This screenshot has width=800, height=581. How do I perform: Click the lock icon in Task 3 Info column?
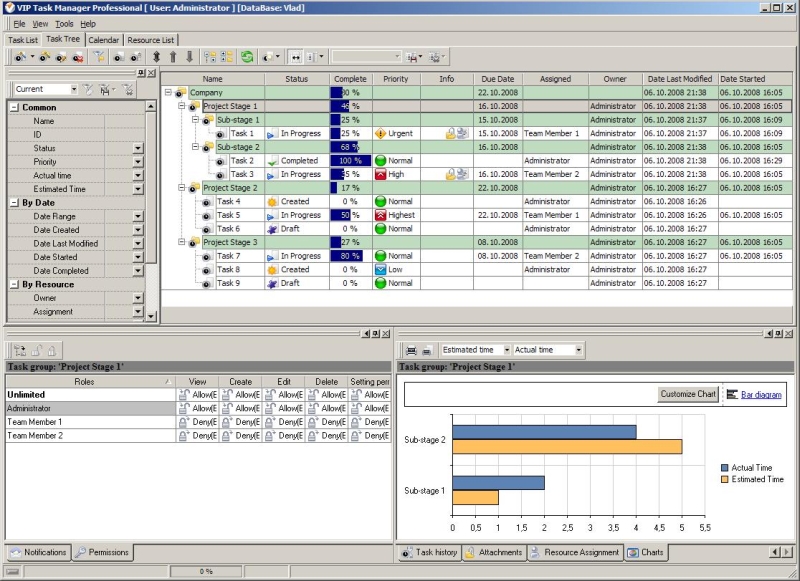click(450, 174)
